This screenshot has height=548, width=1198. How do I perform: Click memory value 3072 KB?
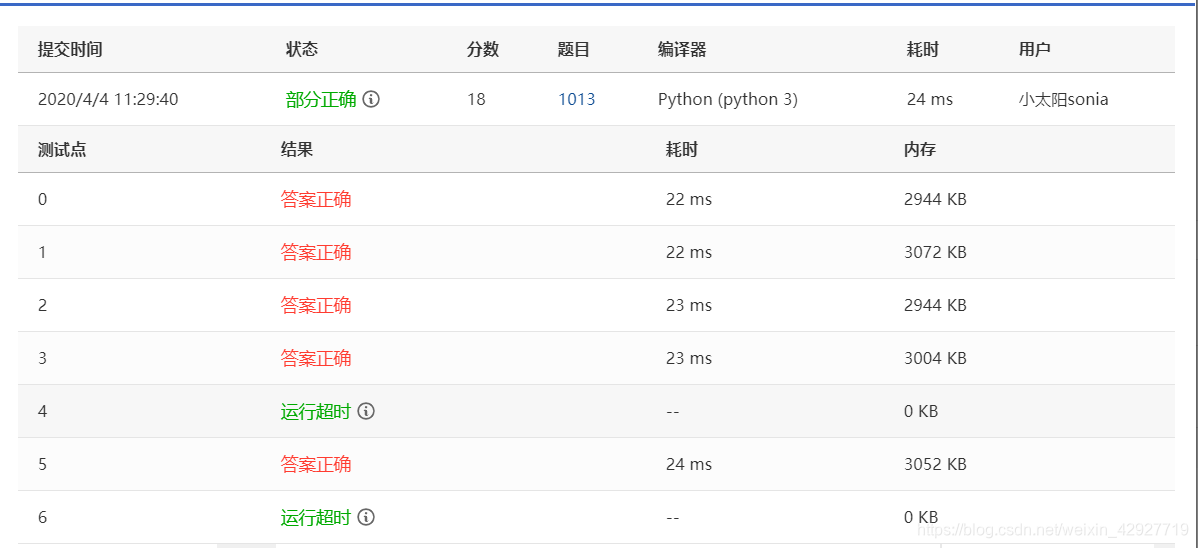click(x=934, y=252)
